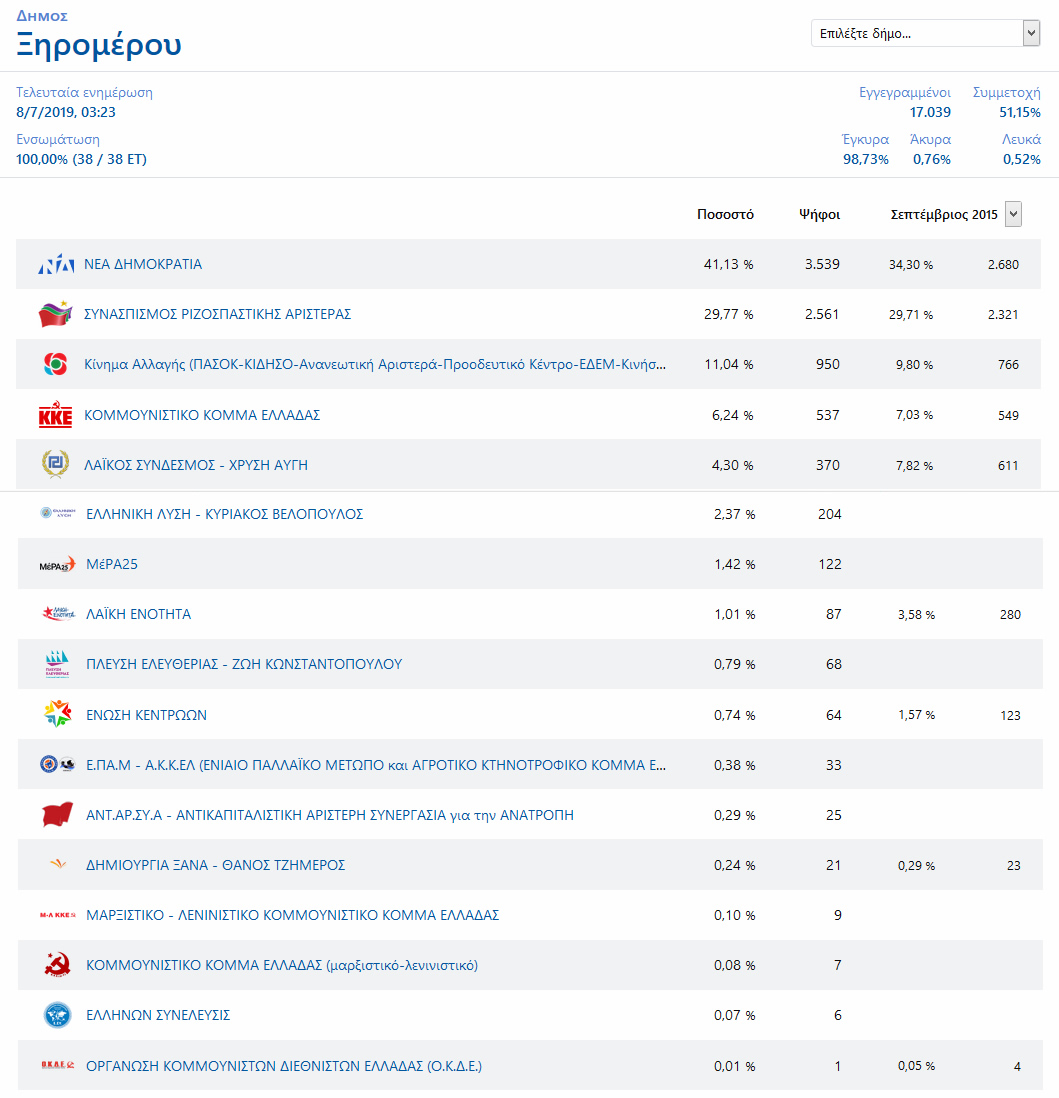Click Δημιουργία Ξανά 2015 votes 23
Viewport: 1059px width, 1098px height.
[1013, 866]
